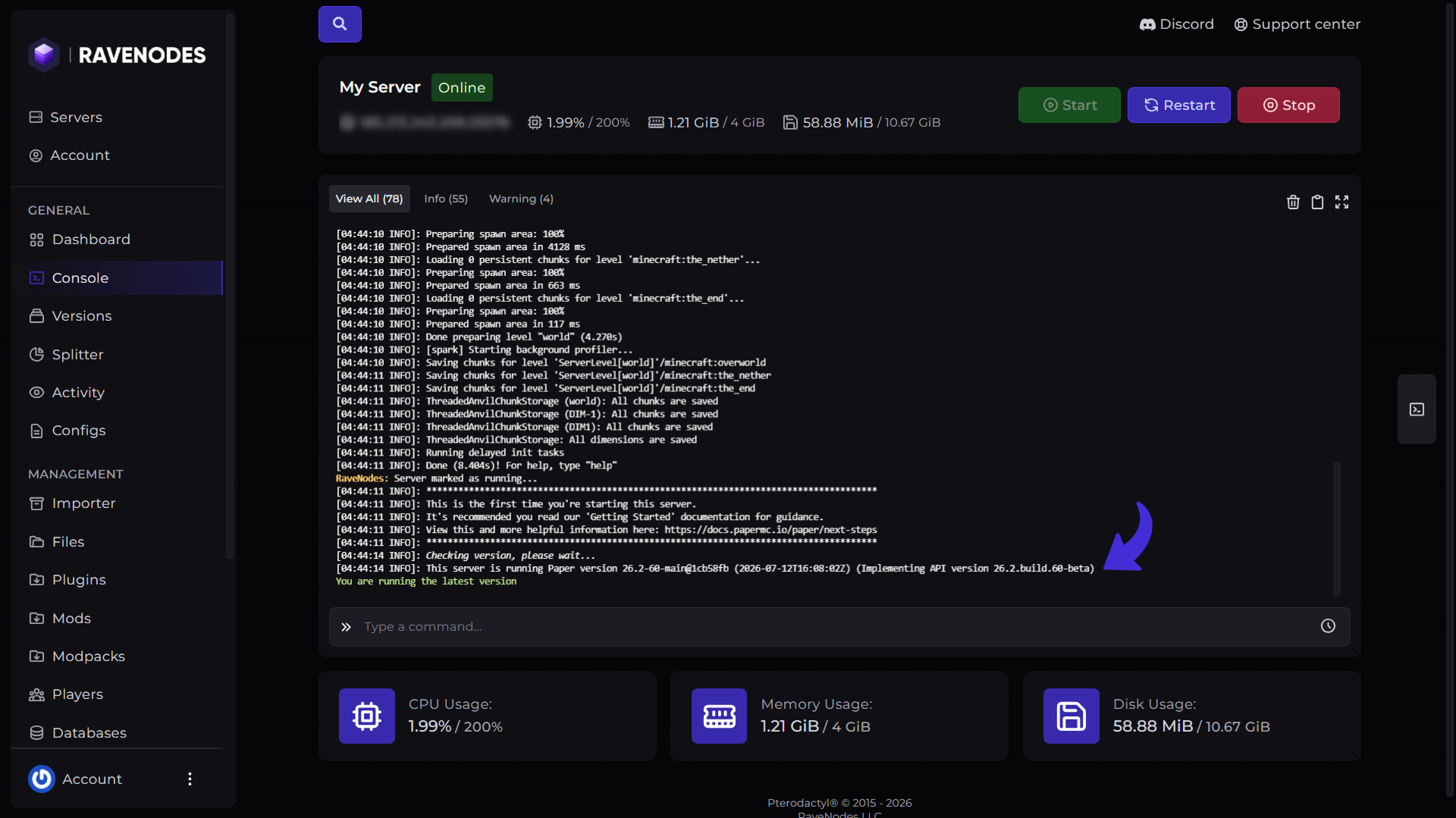Screen dimensions: 1456x818
Task: Switch to Warning (4) tab
Action: tap(521, 199)
